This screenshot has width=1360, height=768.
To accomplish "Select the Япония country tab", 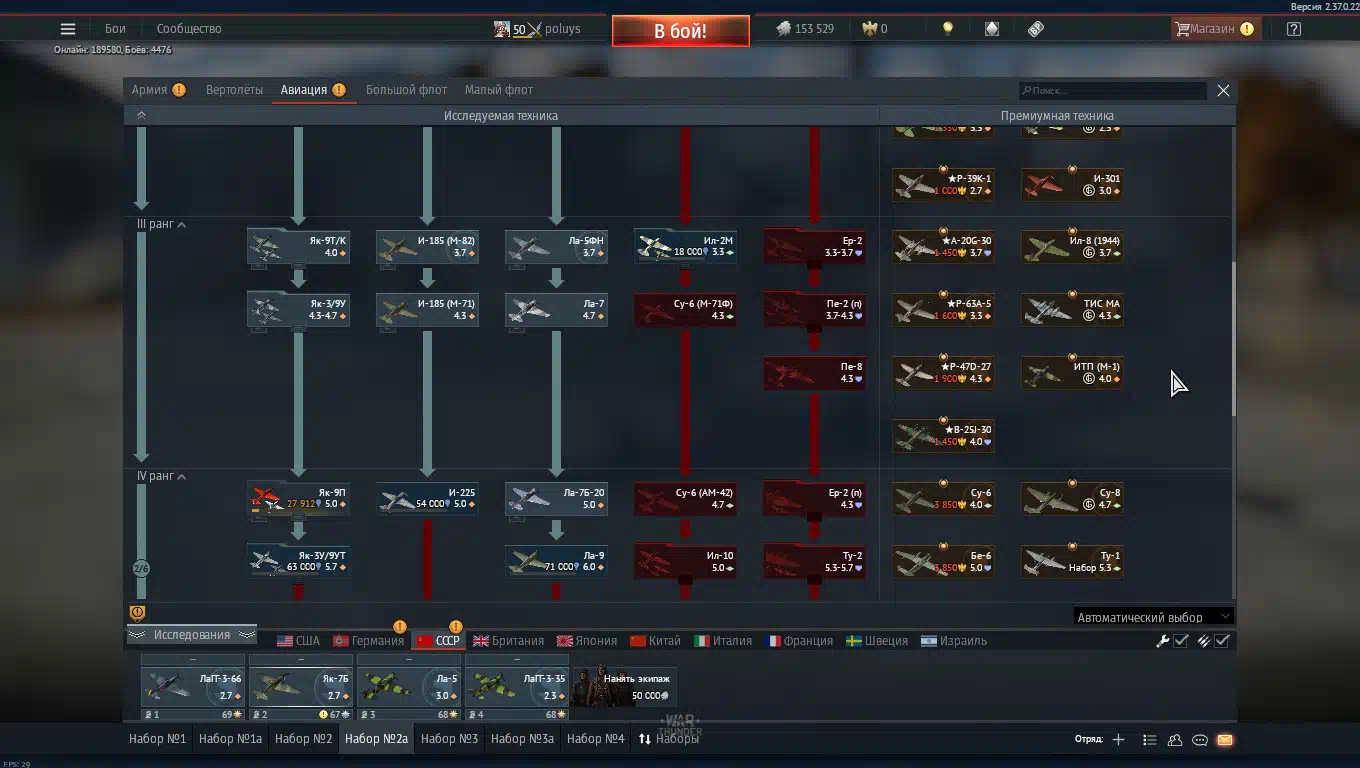I will tap(587, 641).
